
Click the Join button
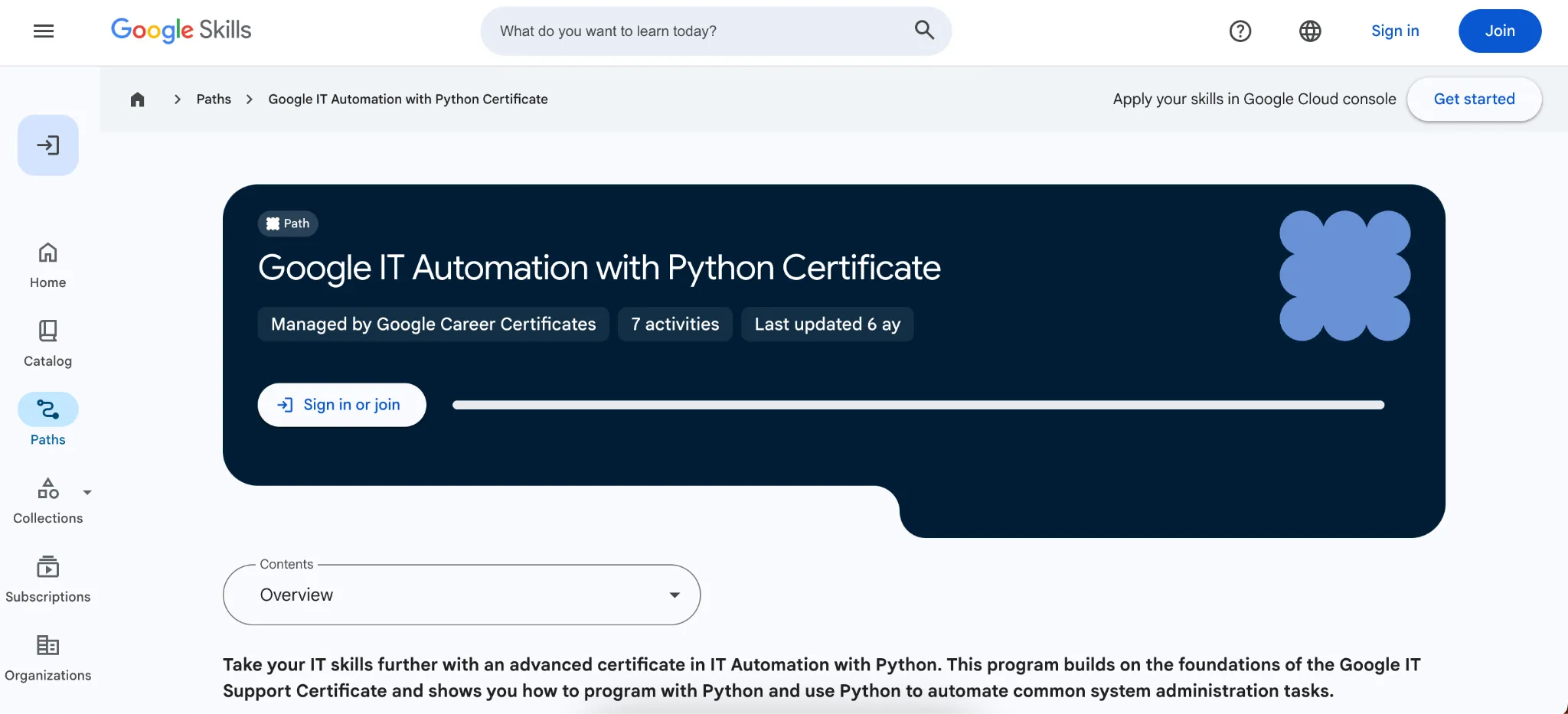point(1500,31)
